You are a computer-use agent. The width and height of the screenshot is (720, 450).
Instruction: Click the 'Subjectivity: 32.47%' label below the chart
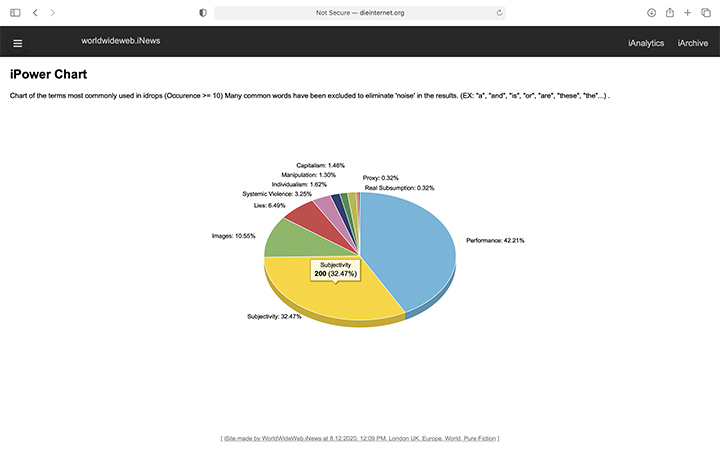click(274, 316)
